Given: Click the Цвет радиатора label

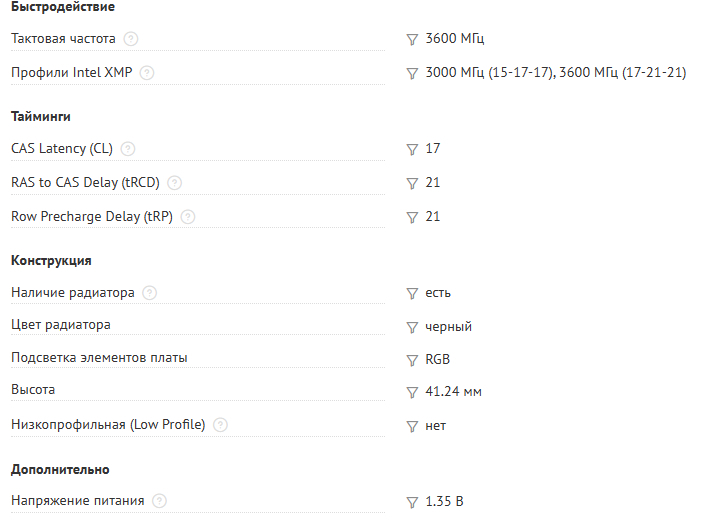Looking at the screenshot, I should (x=60, y=325).
